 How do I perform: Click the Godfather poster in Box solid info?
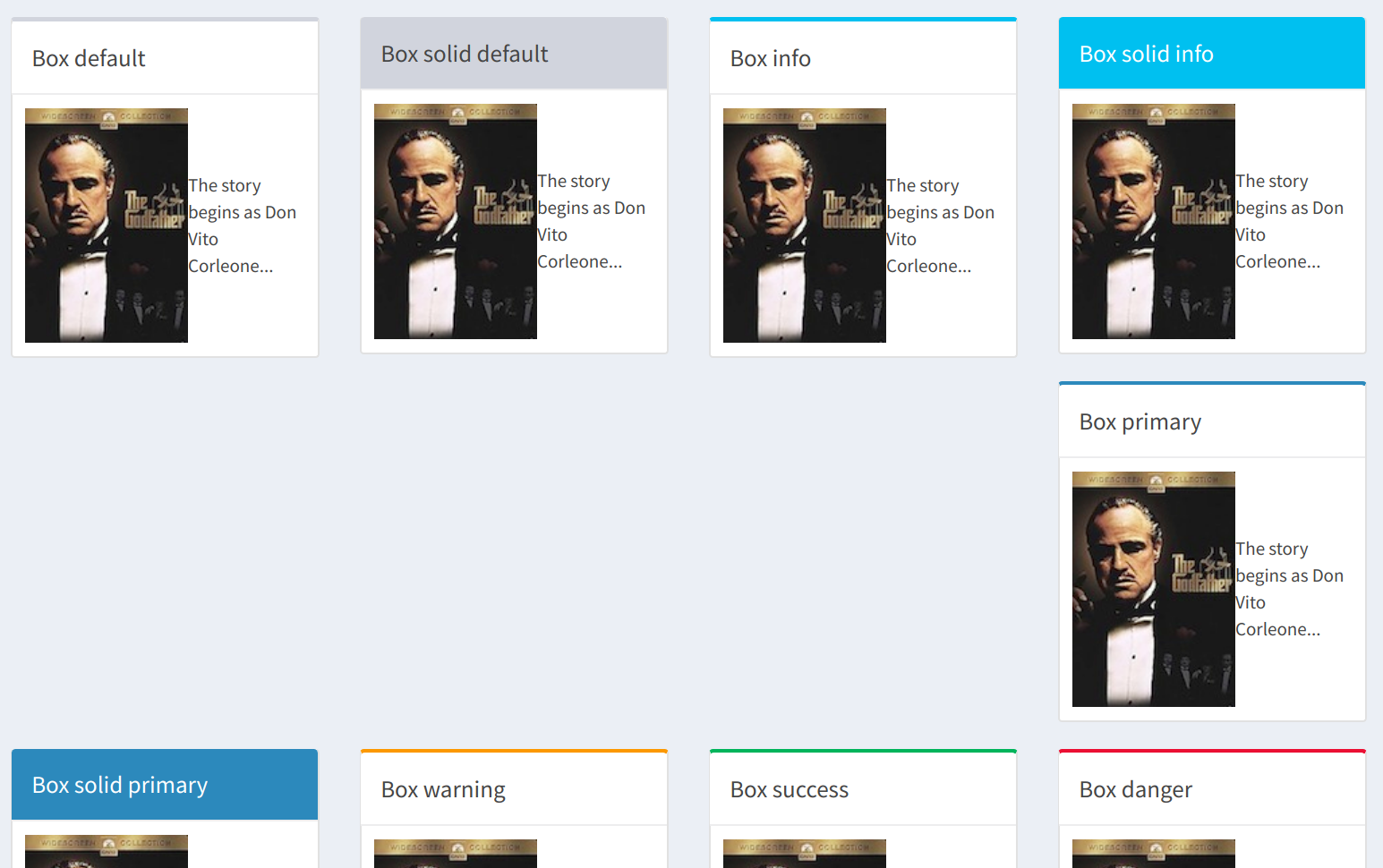(1153, 222)
